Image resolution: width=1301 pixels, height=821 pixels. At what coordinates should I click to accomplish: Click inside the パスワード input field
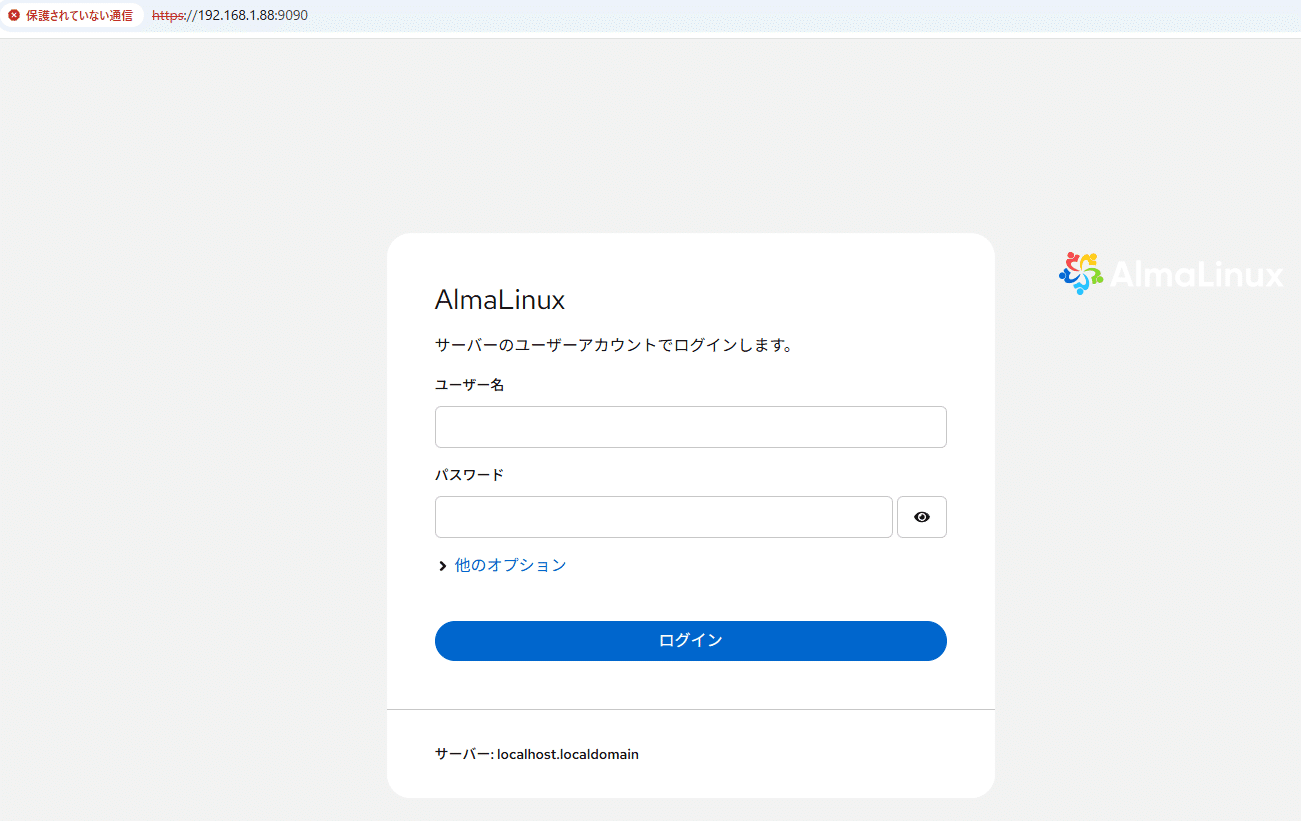point(663,517)
